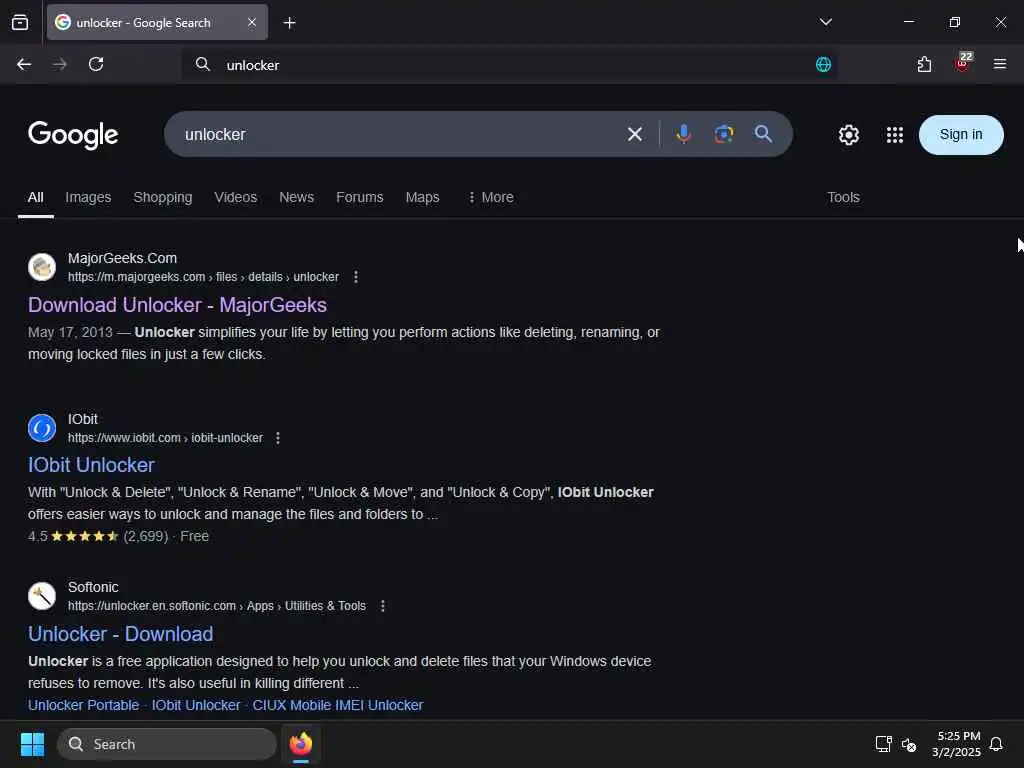Search by image with Google Lens

coord(723,135)
